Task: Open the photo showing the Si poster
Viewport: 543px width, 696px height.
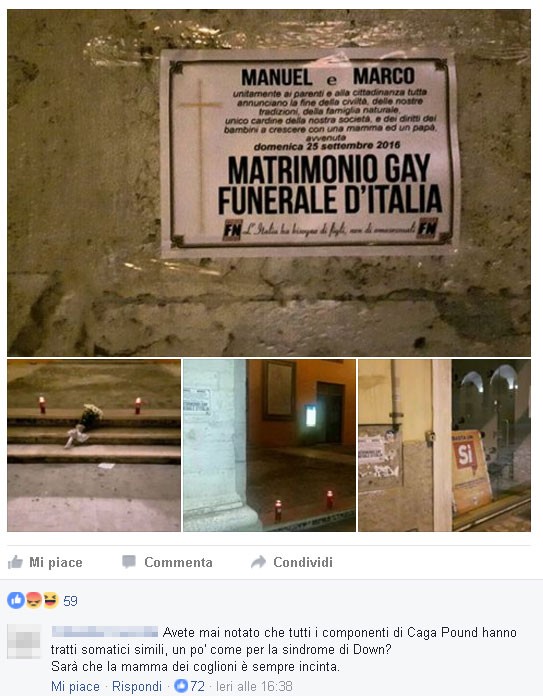Action: [x=444, y=445]
